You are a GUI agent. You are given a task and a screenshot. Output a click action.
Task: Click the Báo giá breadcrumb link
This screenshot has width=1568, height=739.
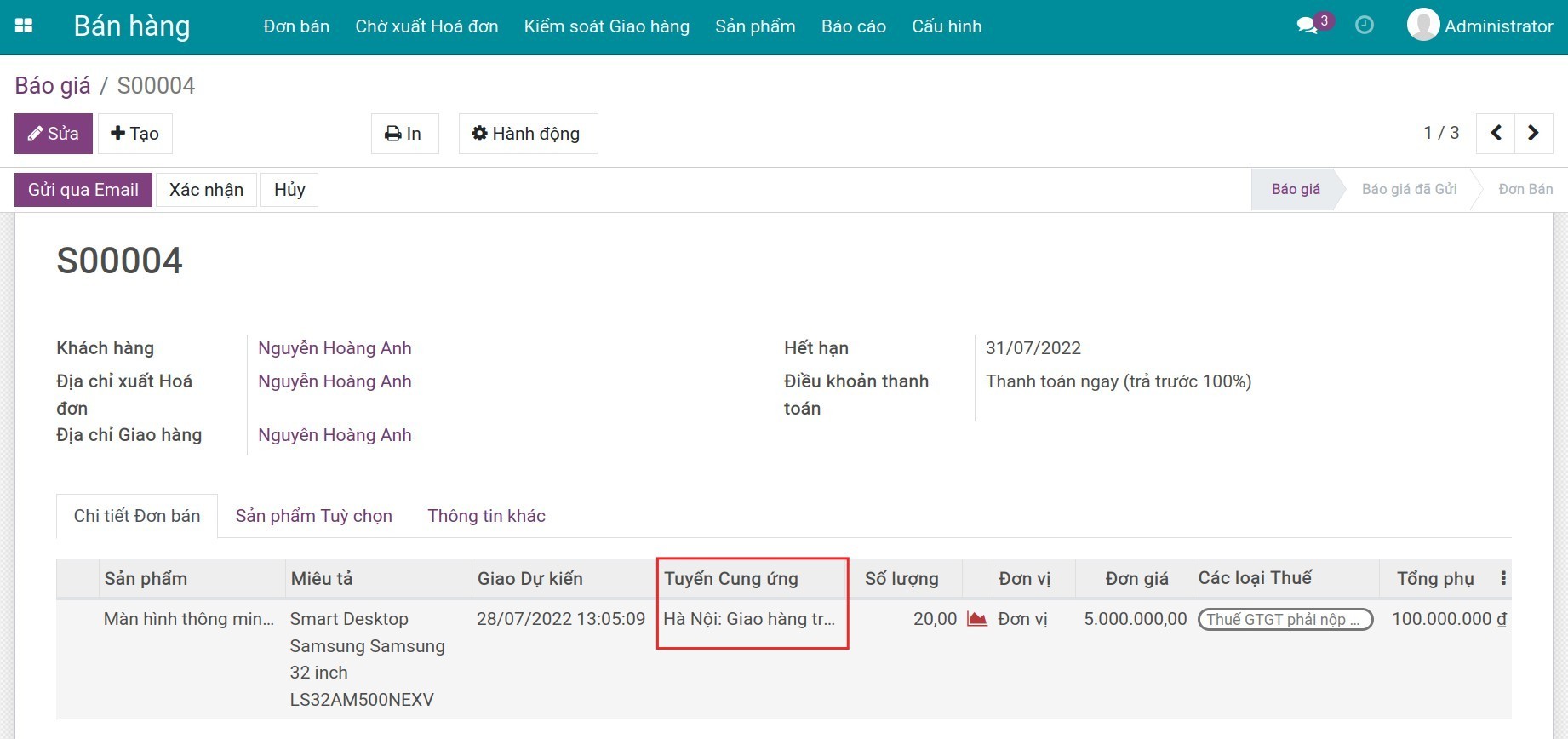[52, 86]
